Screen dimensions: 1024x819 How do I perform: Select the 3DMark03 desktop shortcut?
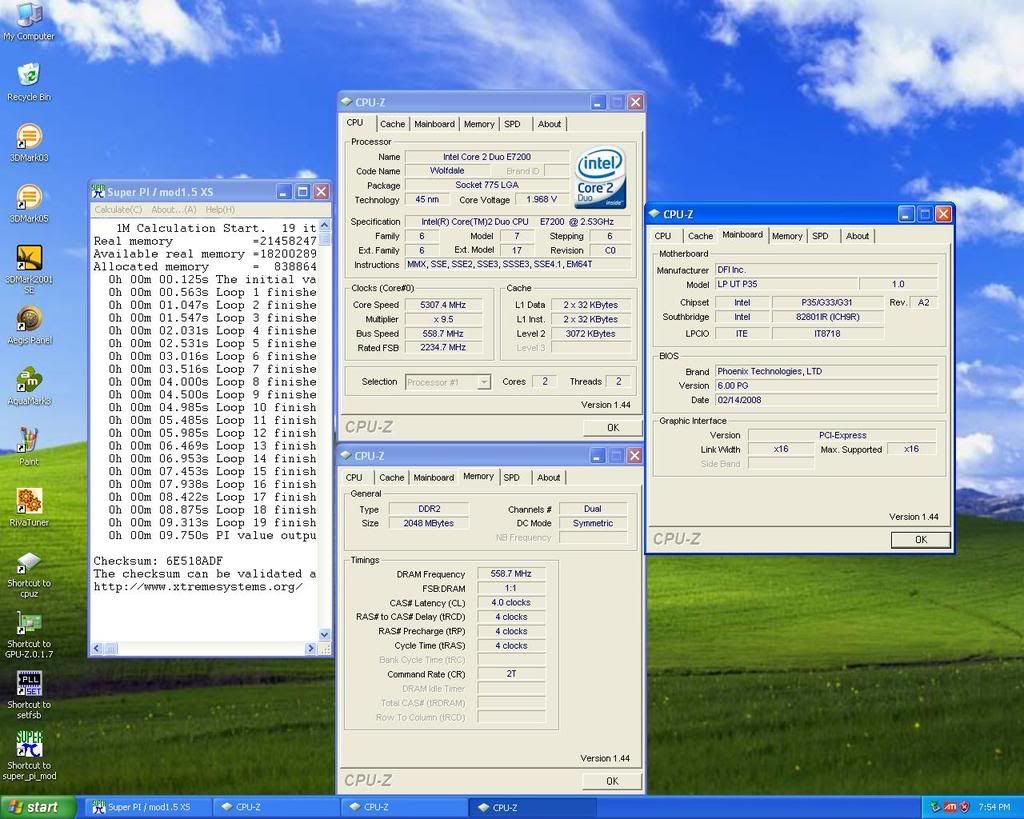(x=29, y=143)
